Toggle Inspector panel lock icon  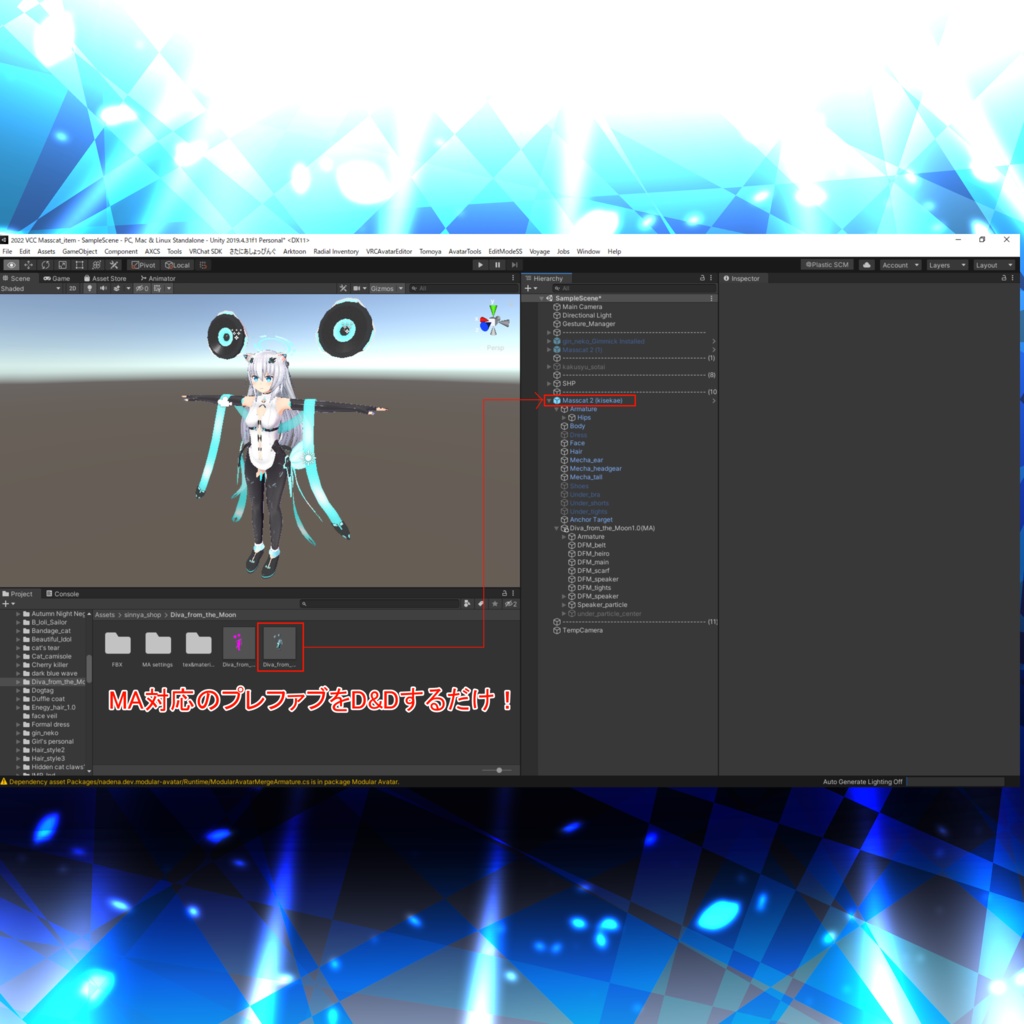(x=1004, y=278)
